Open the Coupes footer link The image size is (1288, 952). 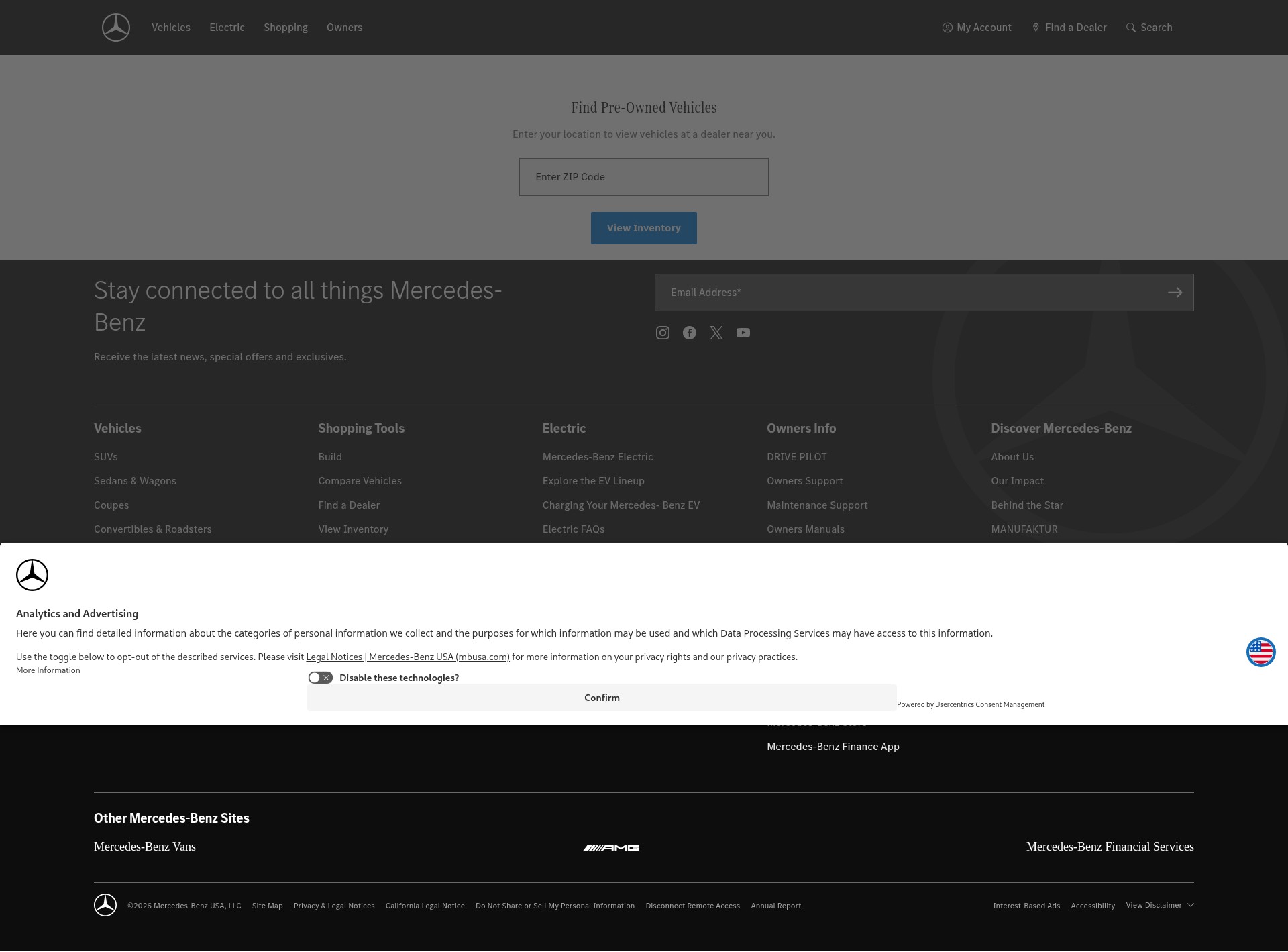coord(111,505)
